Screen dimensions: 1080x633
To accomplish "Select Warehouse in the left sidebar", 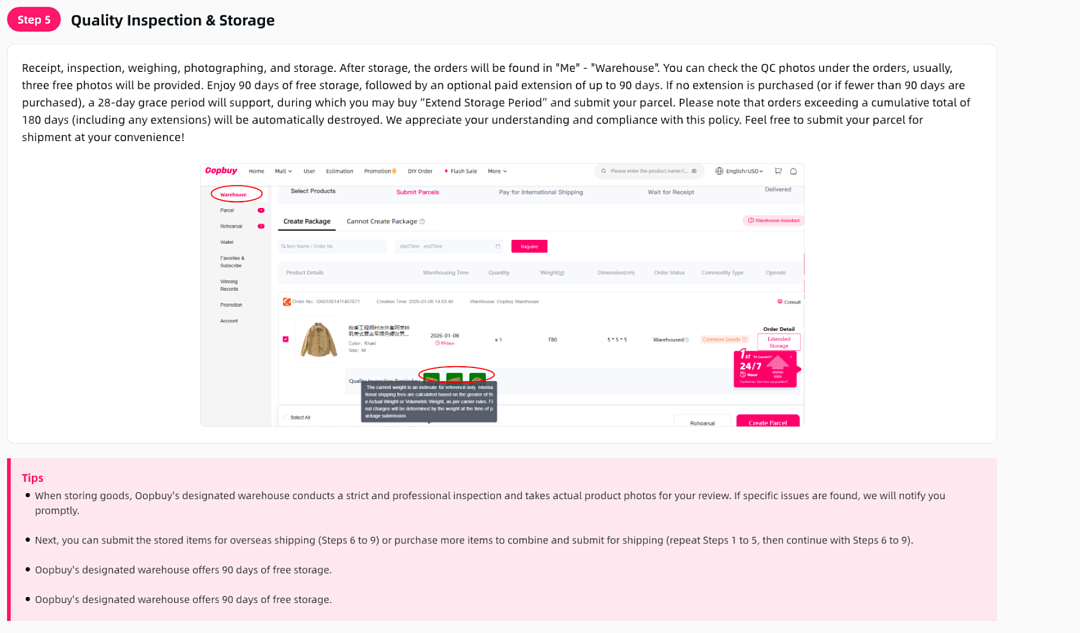I will [x=233, y=194].
